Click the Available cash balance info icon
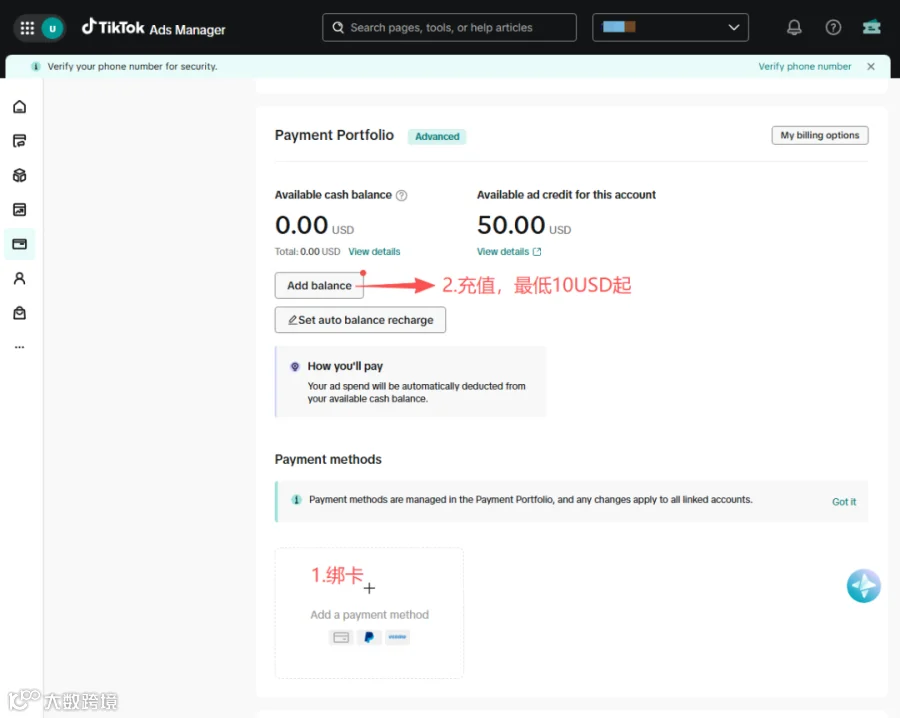900x718 pixels. (x=402, y=195)
